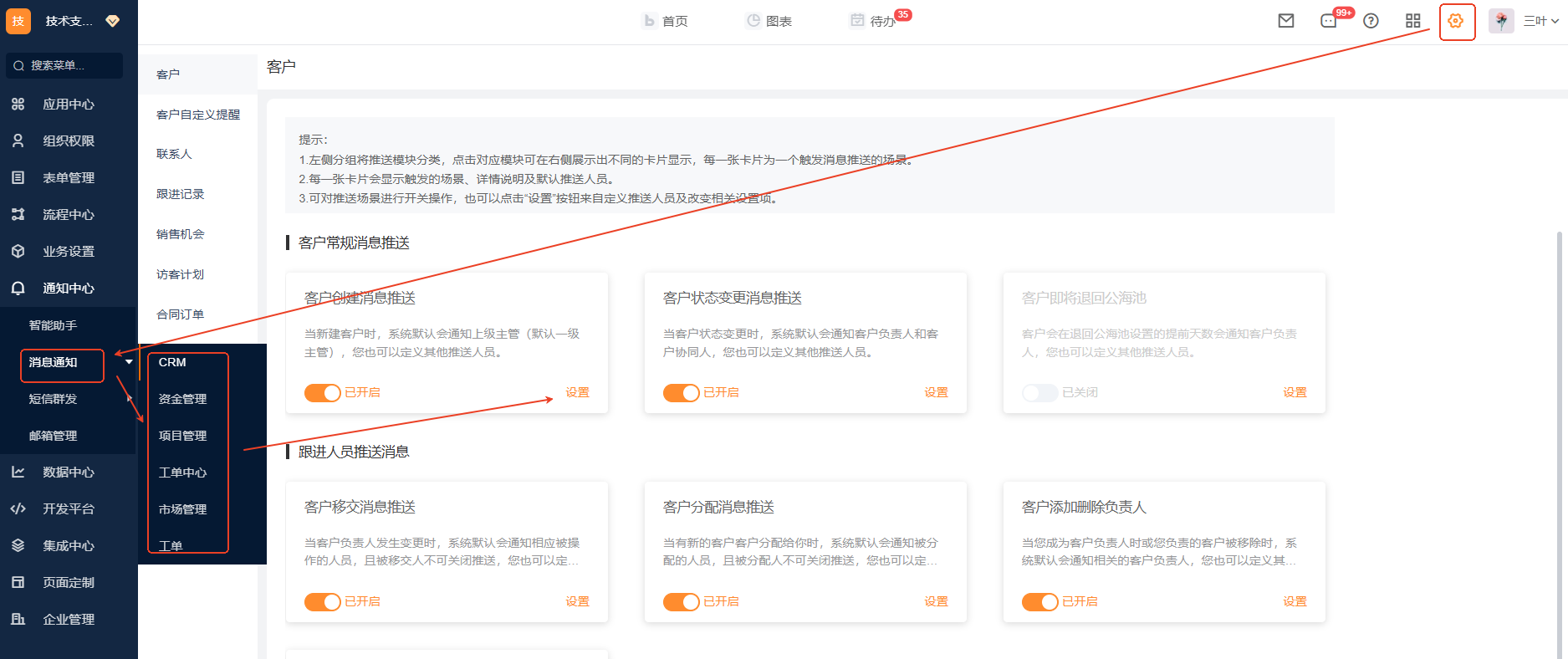Enable the 客户即将退回公海池 switch
This screenshot has width=1568, height=659.
[1040, 393]
